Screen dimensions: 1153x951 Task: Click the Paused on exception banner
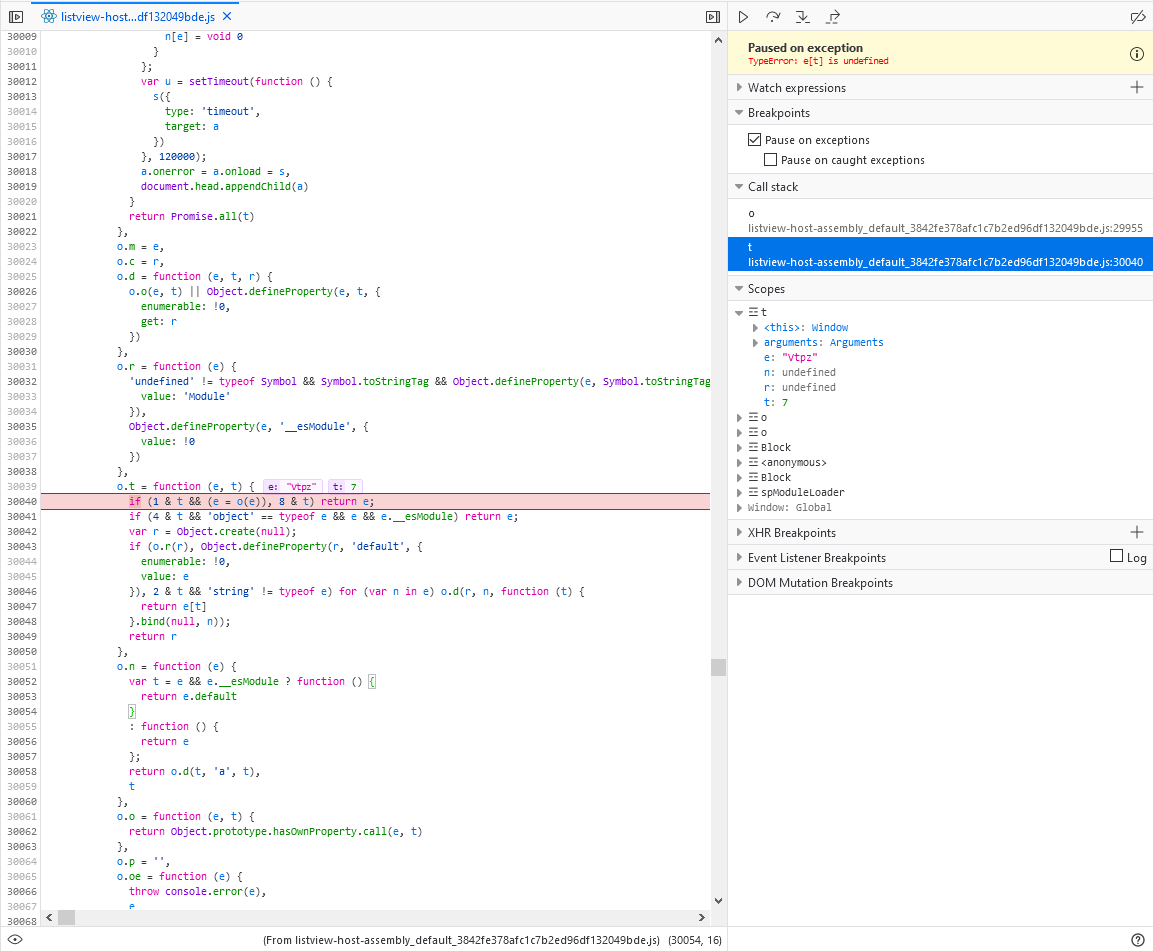click(x=940, y=53)
